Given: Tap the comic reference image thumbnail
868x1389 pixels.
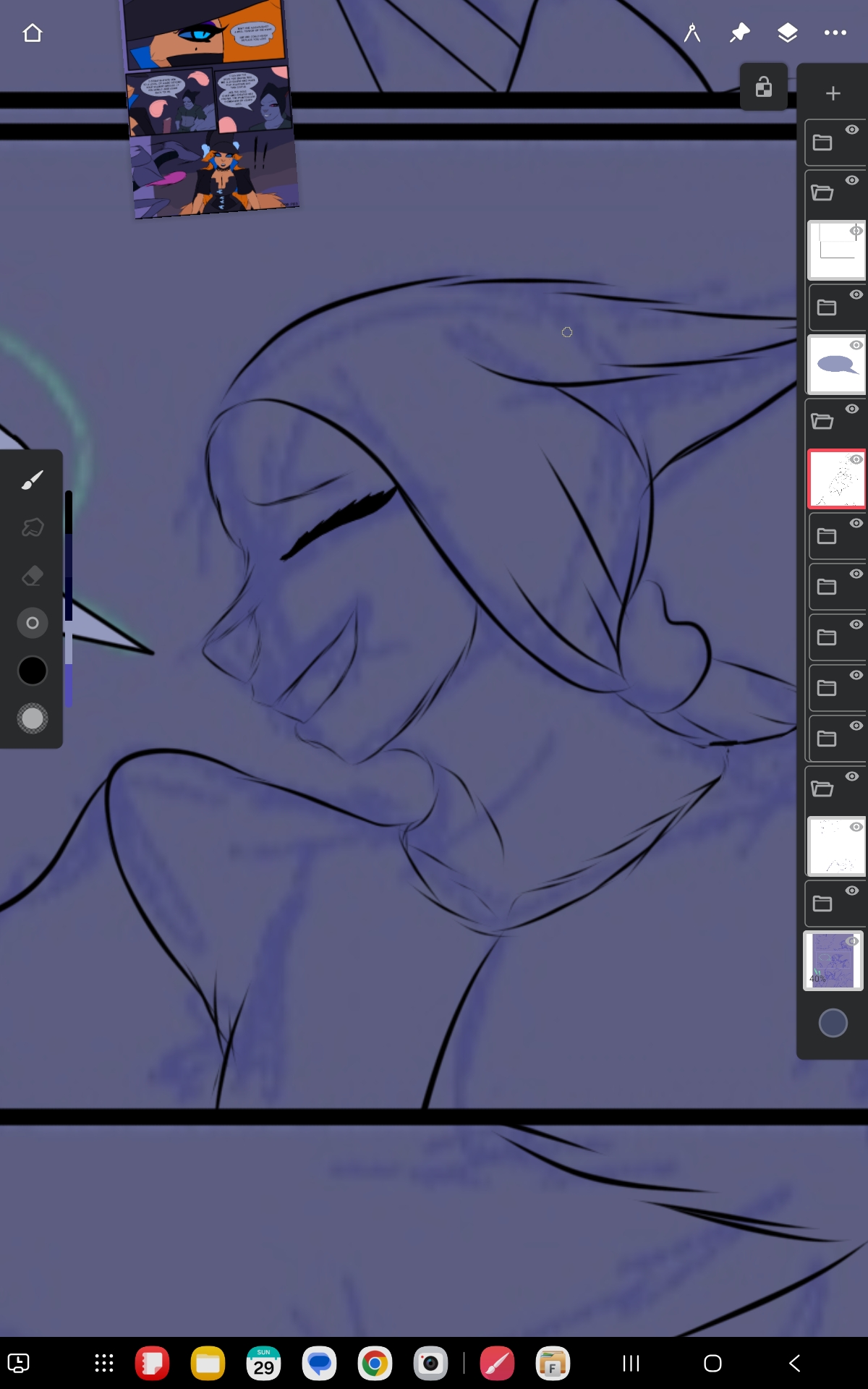Looking at the screenshot, I should pyautogui.click(x=210, y=109).
